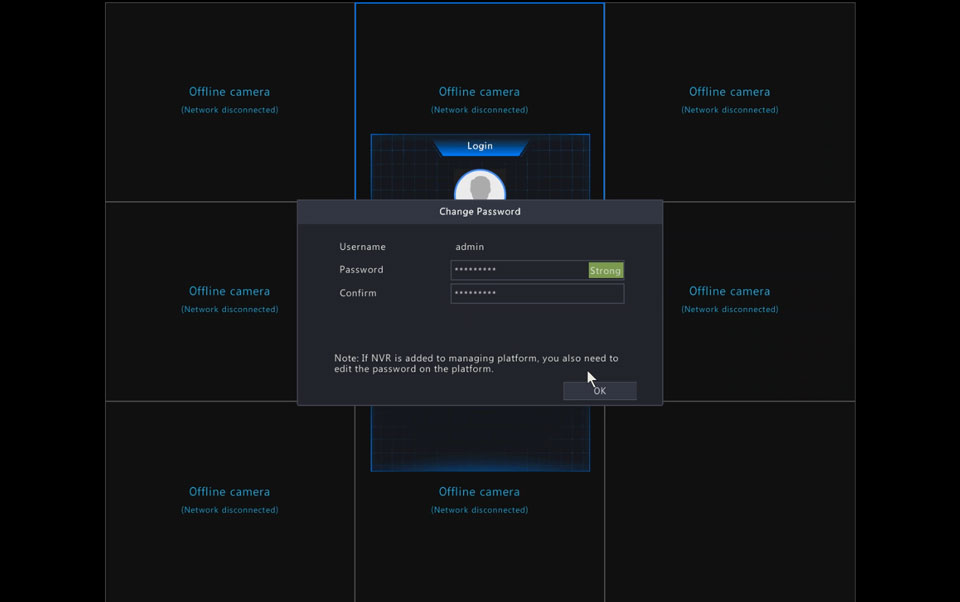
Task: Click the user avatar icon under Login
Action: (x=480, y=187)
